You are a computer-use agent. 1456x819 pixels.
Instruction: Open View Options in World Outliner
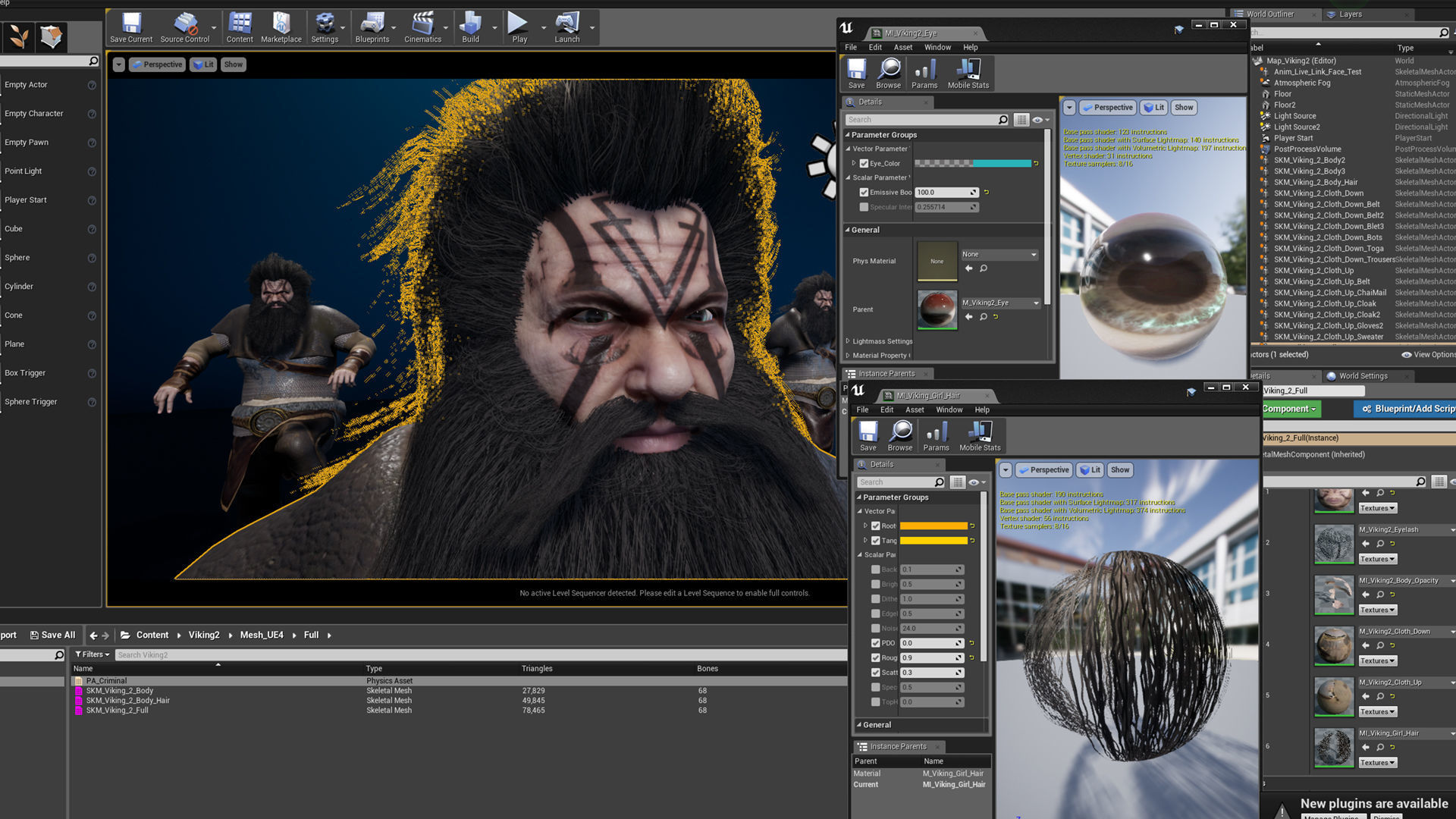(x=1428, y=355)
